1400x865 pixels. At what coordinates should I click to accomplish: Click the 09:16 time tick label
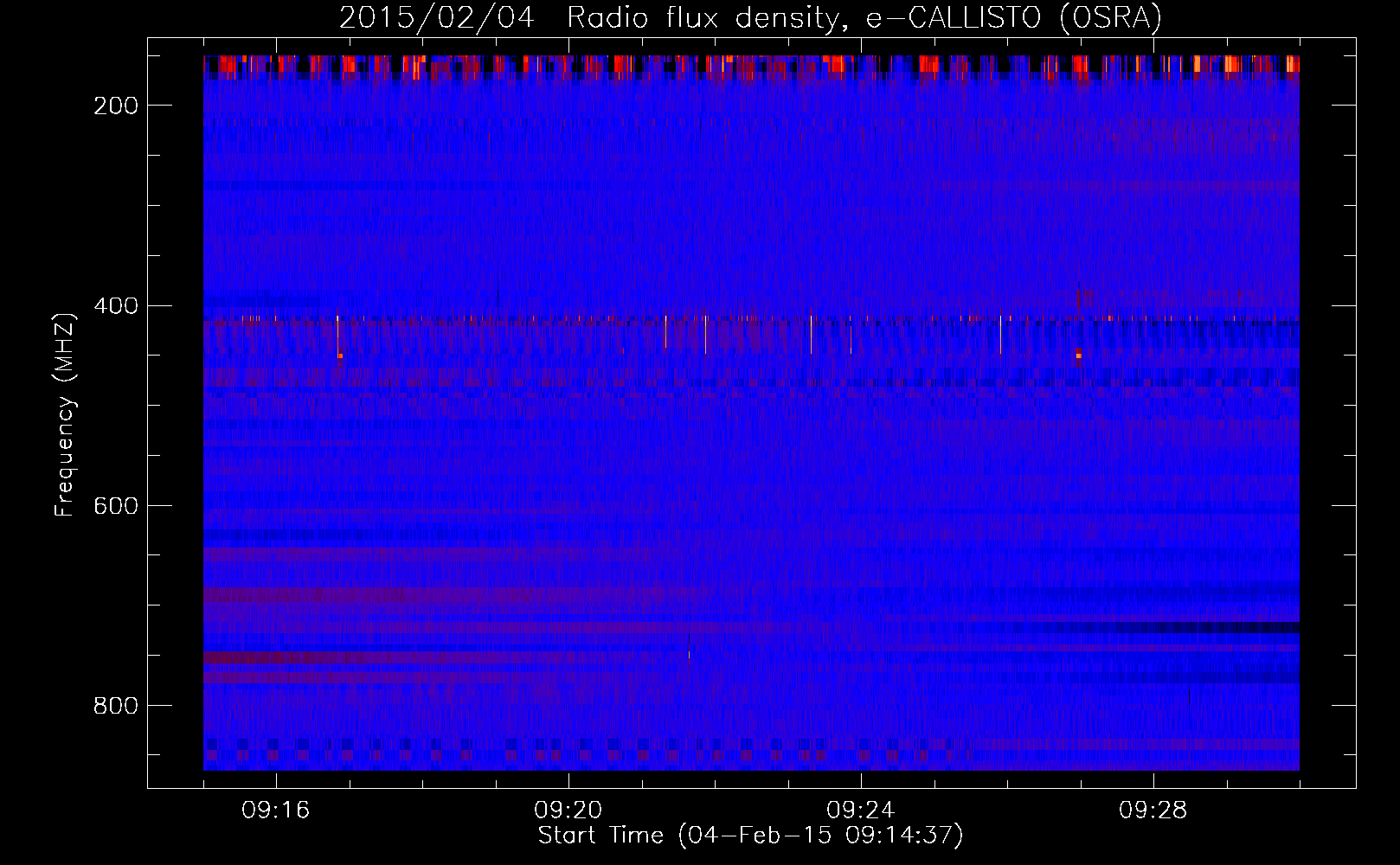coord(276,811)
